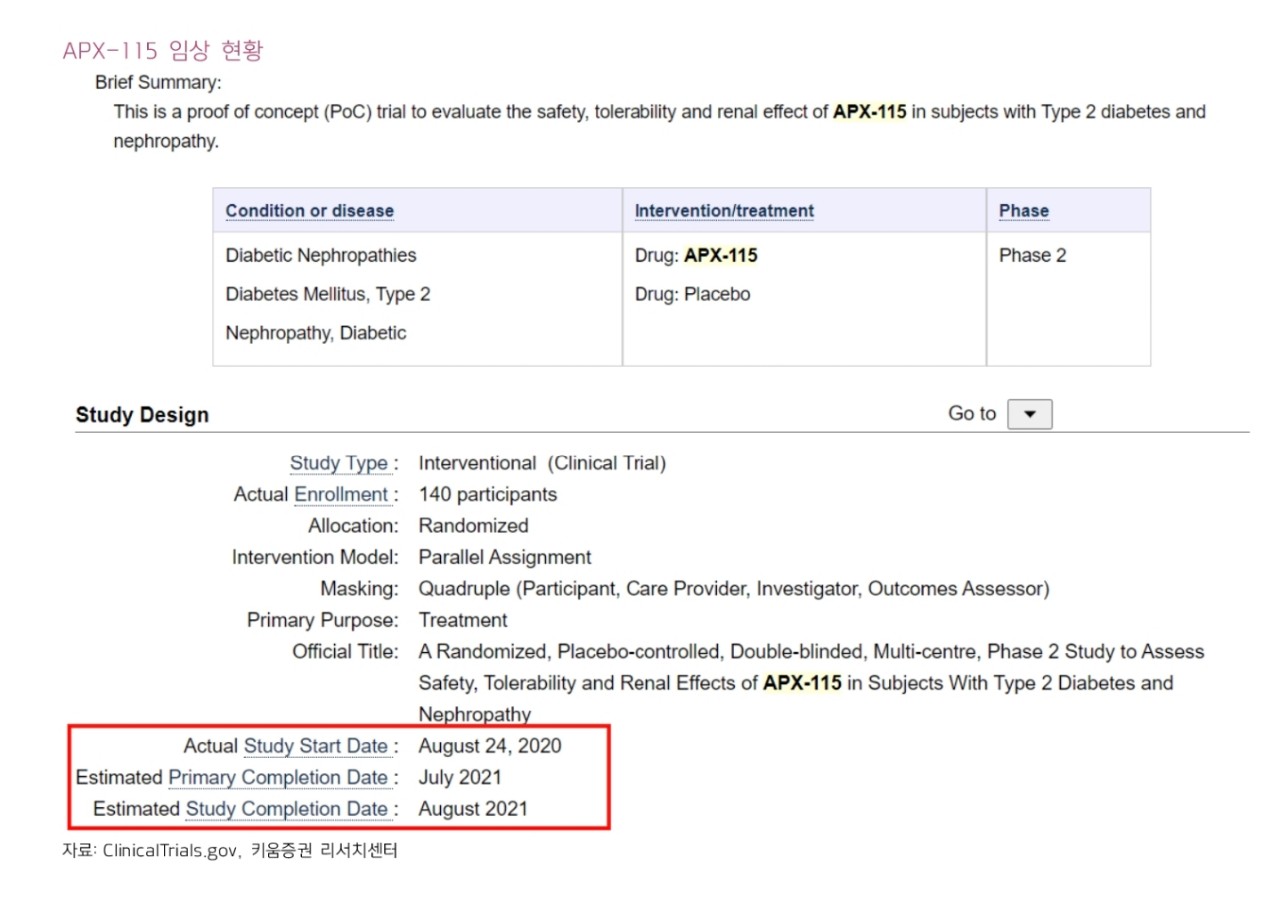The width and height of the screenshot is (1280, 913).
Task: Click the Randomized allocation value
Action: click(473, 525)
